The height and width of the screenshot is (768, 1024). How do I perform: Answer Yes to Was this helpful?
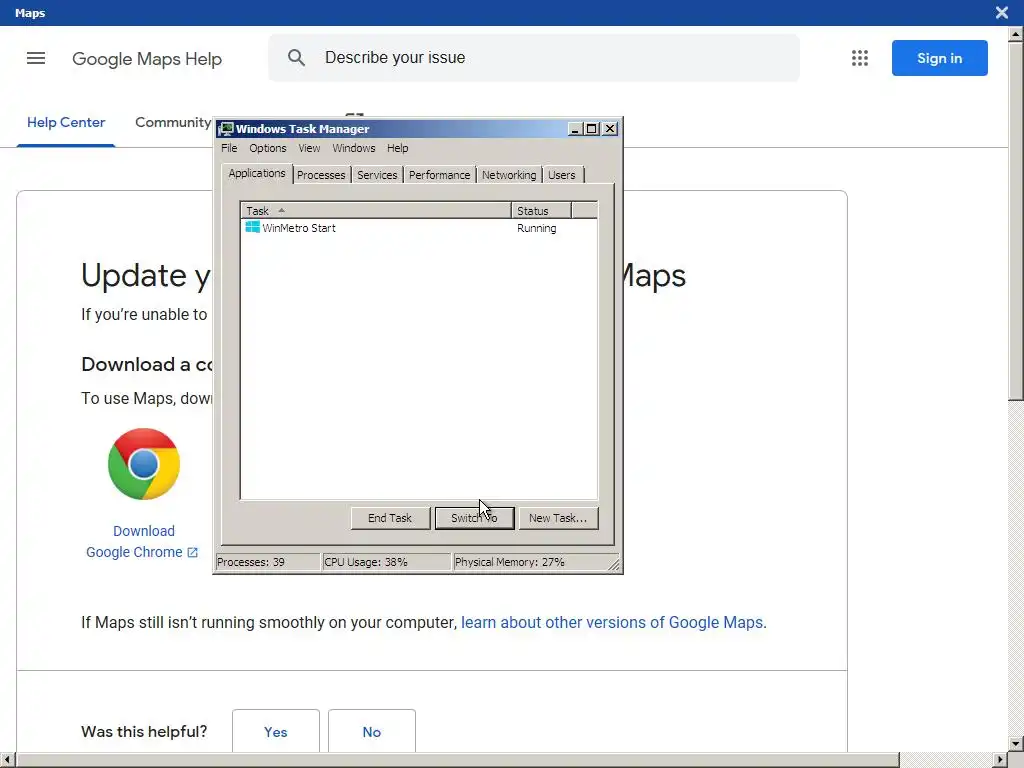point(276,731)
